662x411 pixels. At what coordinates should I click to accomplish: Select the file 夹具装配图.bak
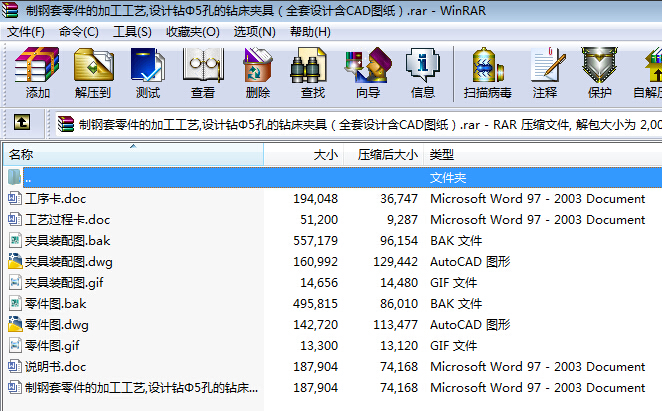pyautogui.click(x=68, y=241)
